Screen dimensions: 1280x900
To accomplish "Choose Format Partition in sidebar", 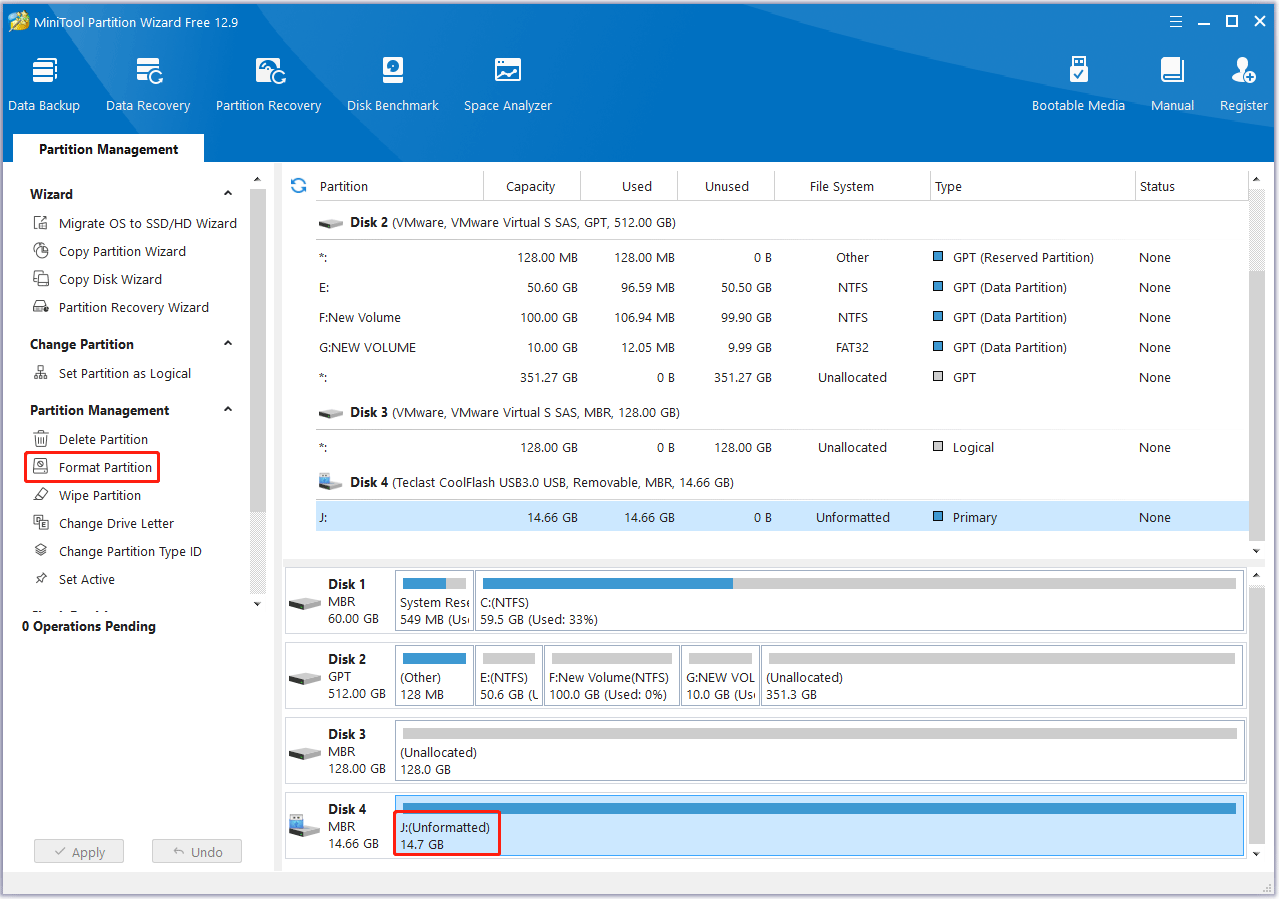I will click(105, 467).
